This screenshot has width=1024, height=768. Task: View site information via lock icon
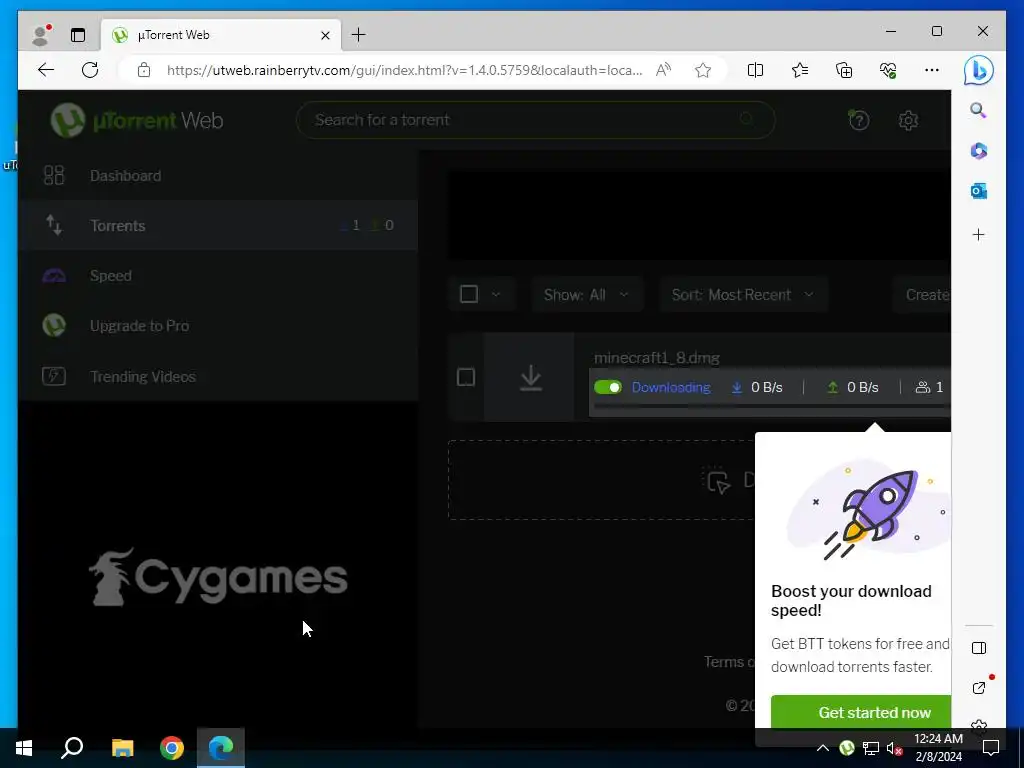[144, 70]
